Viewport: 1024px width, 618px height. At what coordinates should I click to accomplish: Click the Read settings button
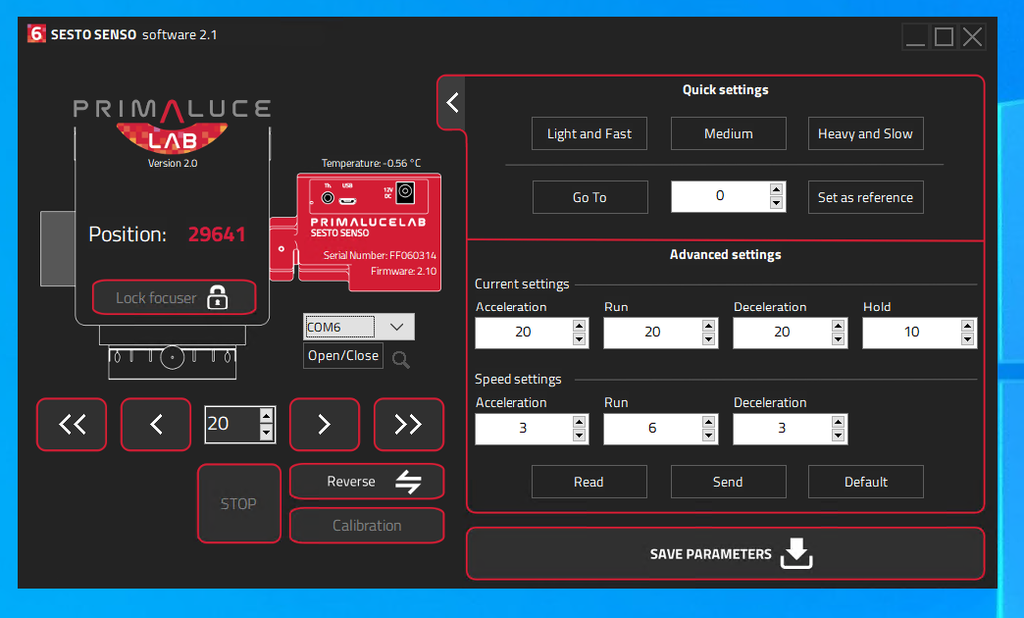tap(589, 482)
